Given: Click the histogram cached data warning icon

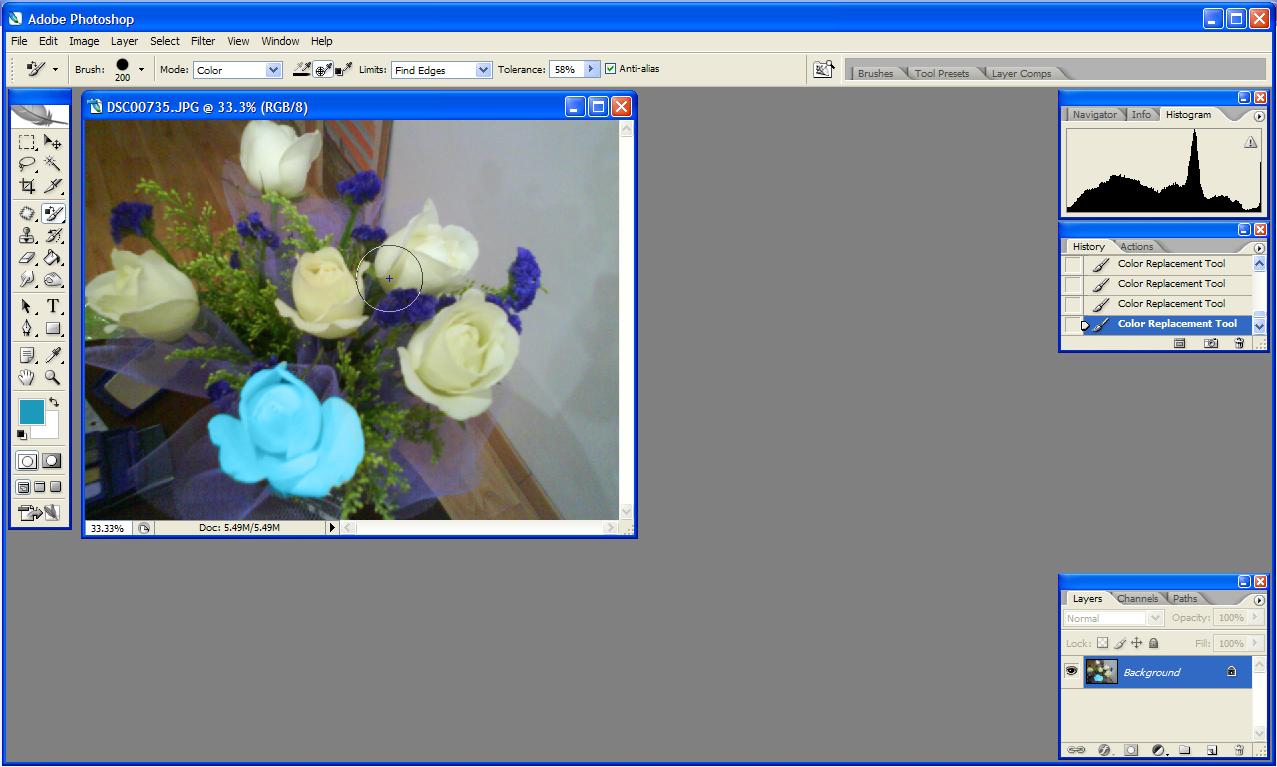Looking at the screenshot, I should tap(1250, 143).
